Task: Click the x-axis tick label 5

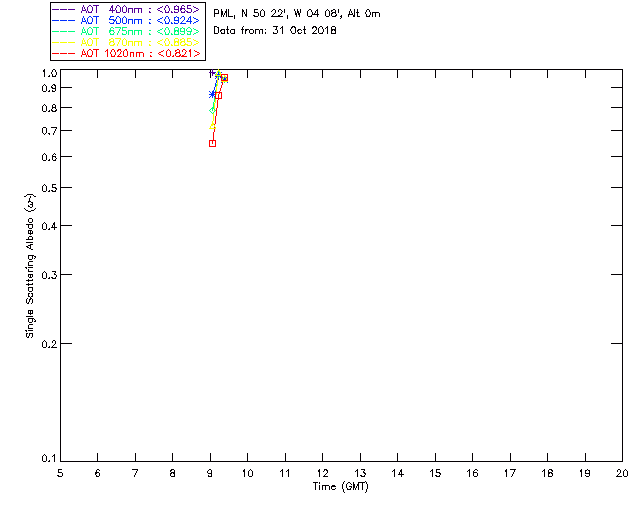Action: [60, 473]
